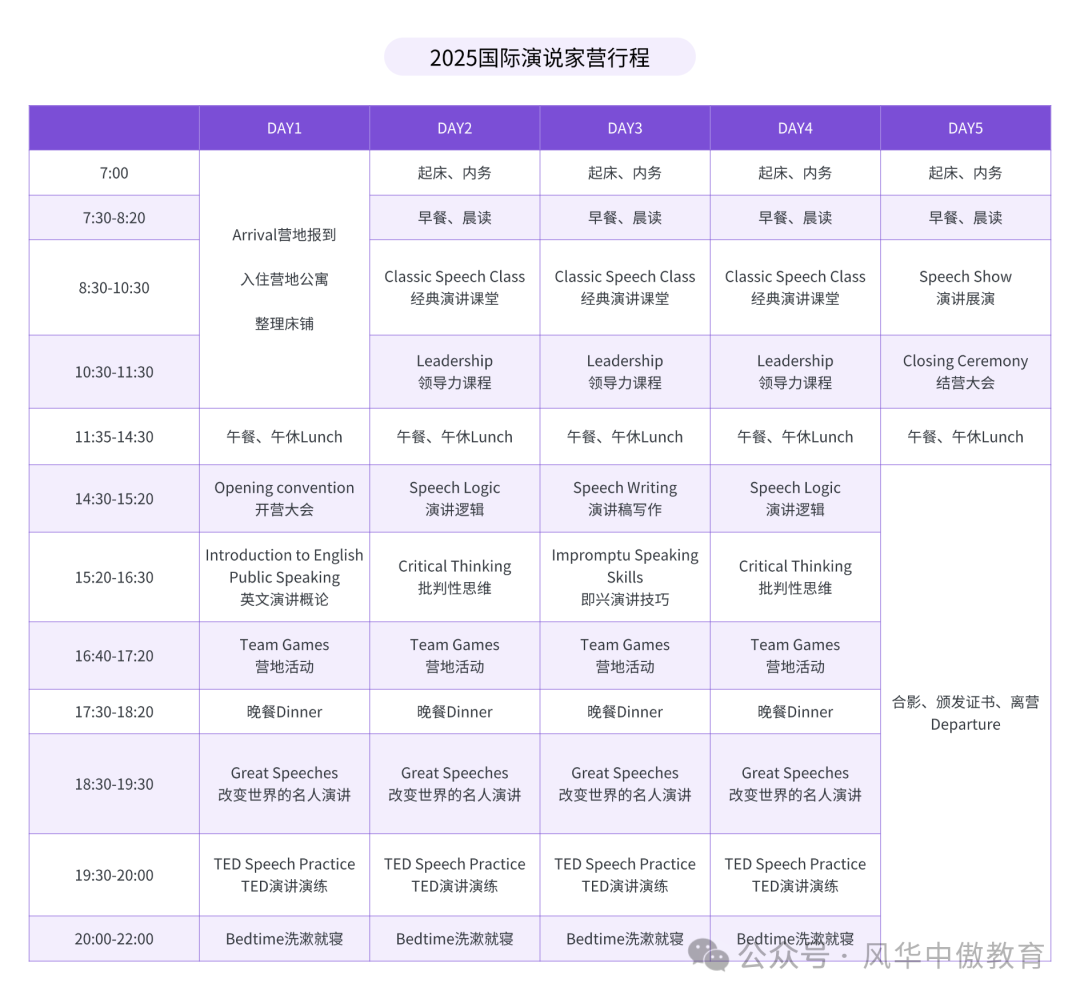This screenshot has width=1080, height=999.
Task: Click DAY4 TED Speech Practice cell
Action: click(795, 875)
